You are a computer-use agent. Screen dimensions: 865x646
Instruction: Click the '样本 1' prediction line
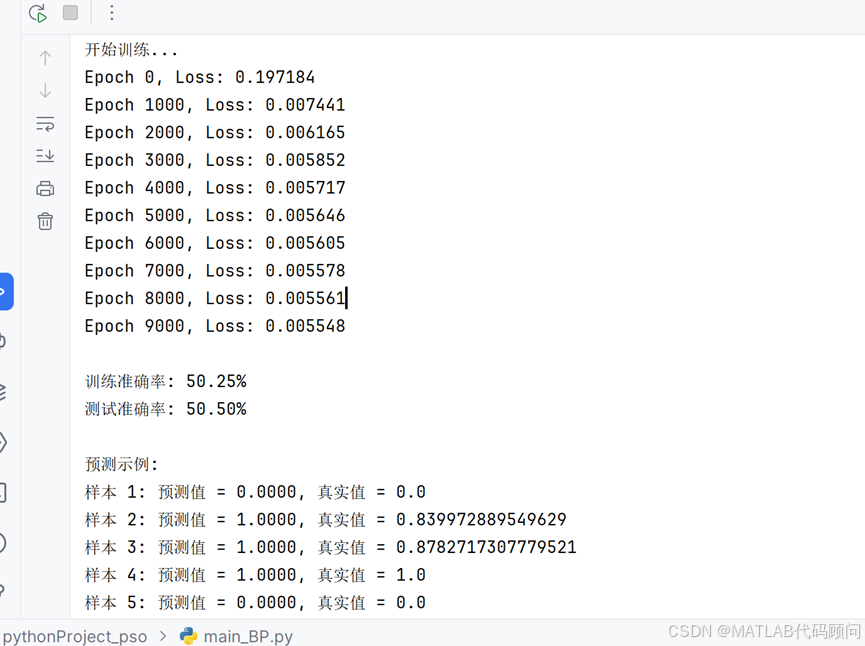point(255,492)
